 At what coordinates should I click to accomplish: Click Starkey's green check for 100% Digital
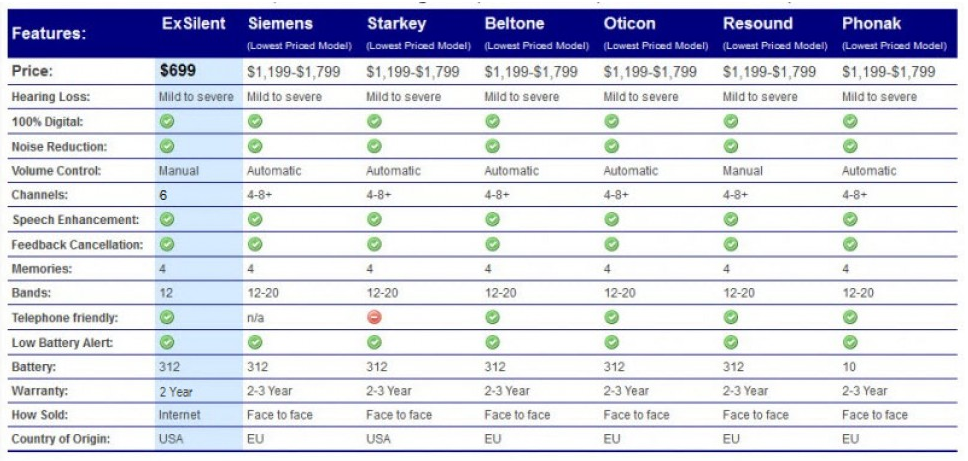[x=374, y=122]
